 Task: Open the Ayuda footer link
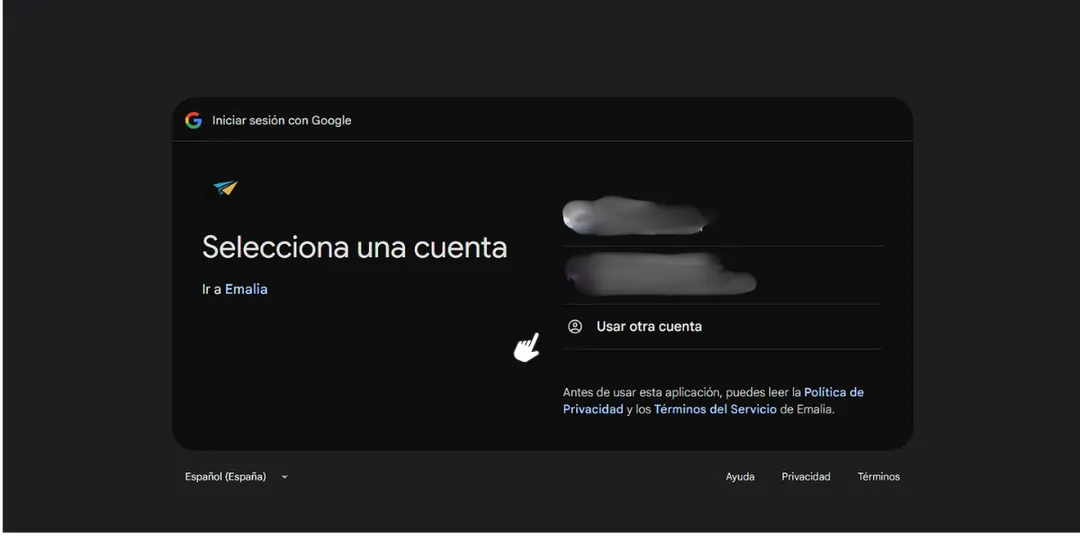coord(740,477)
